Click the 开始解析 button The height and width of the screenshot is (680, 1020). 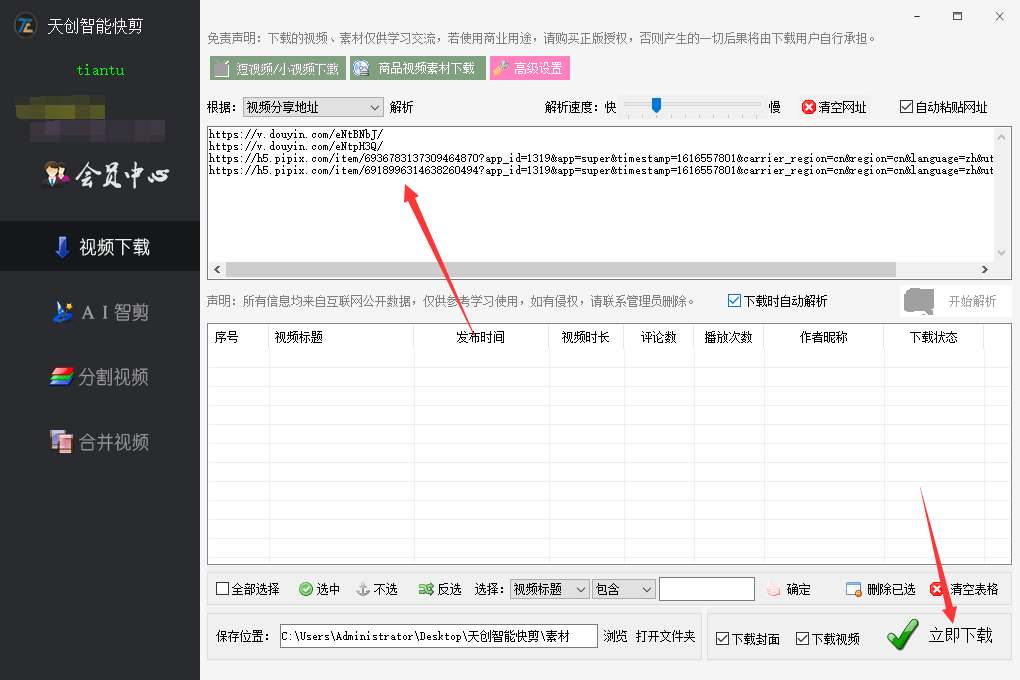pyautogui.click(x=956, y=301)
